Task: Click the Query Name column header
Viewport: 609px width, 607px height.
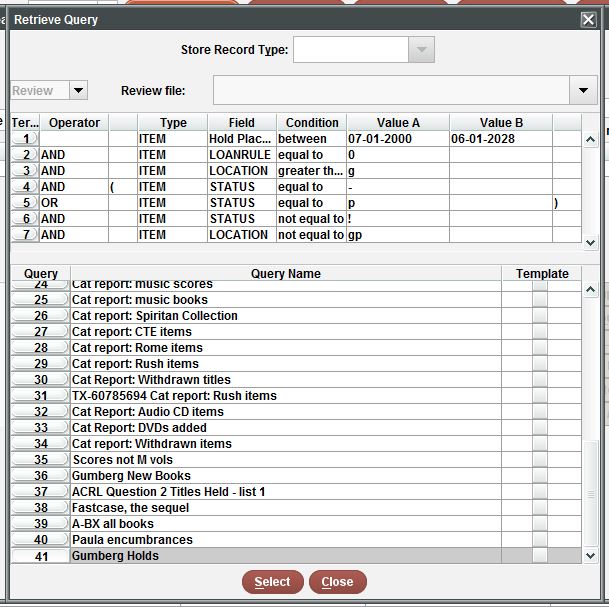Action: [x=286, y=273]
